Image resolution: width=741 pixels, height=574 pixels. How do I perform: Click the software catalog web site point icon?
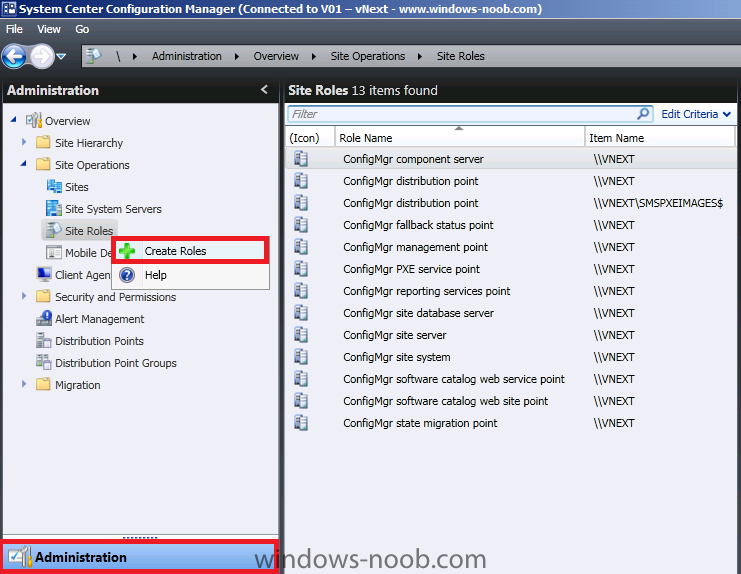pyautogui.click(x=301, y=401)
